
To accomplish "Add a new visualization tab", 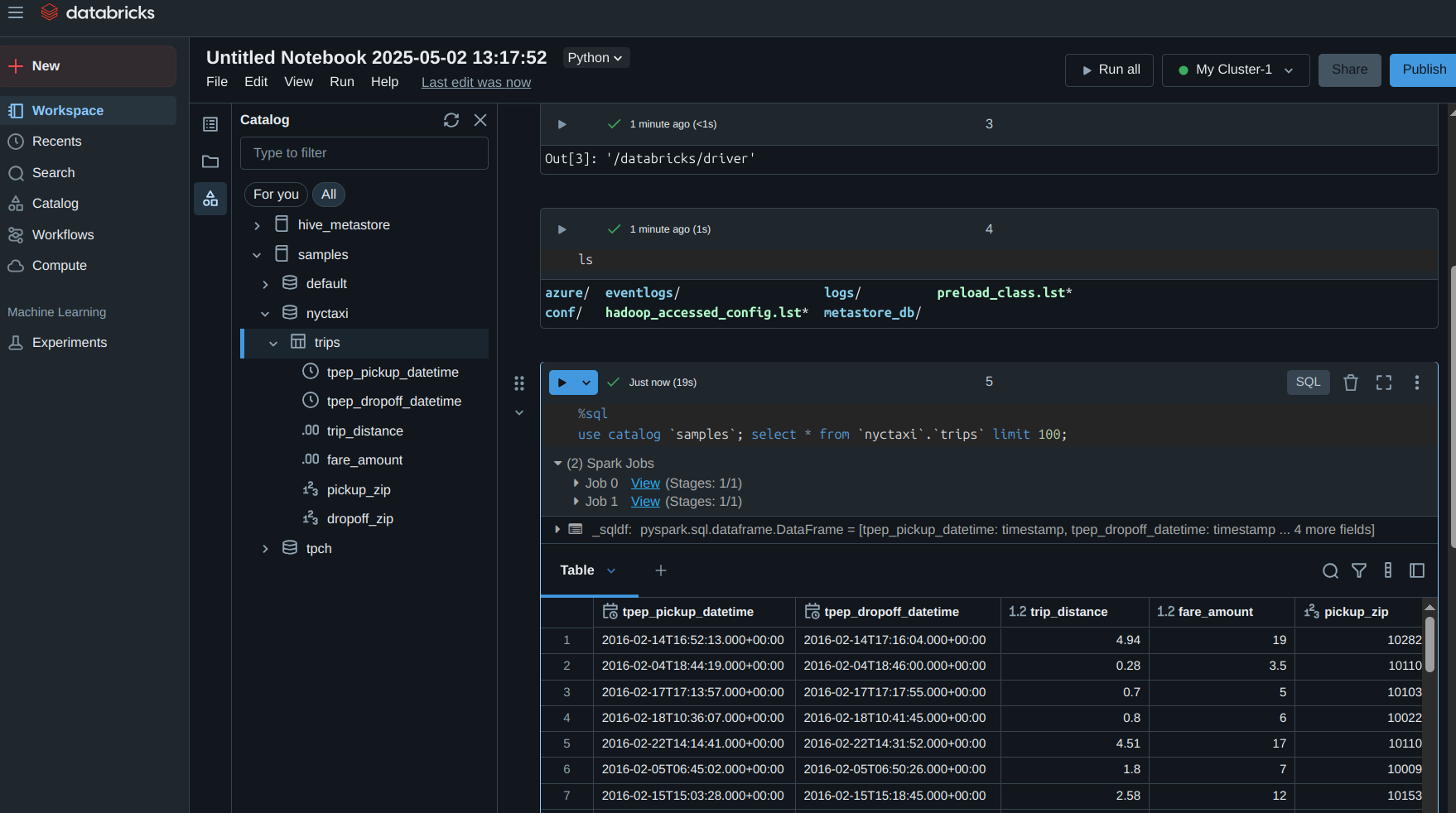I will coord(661,570).
